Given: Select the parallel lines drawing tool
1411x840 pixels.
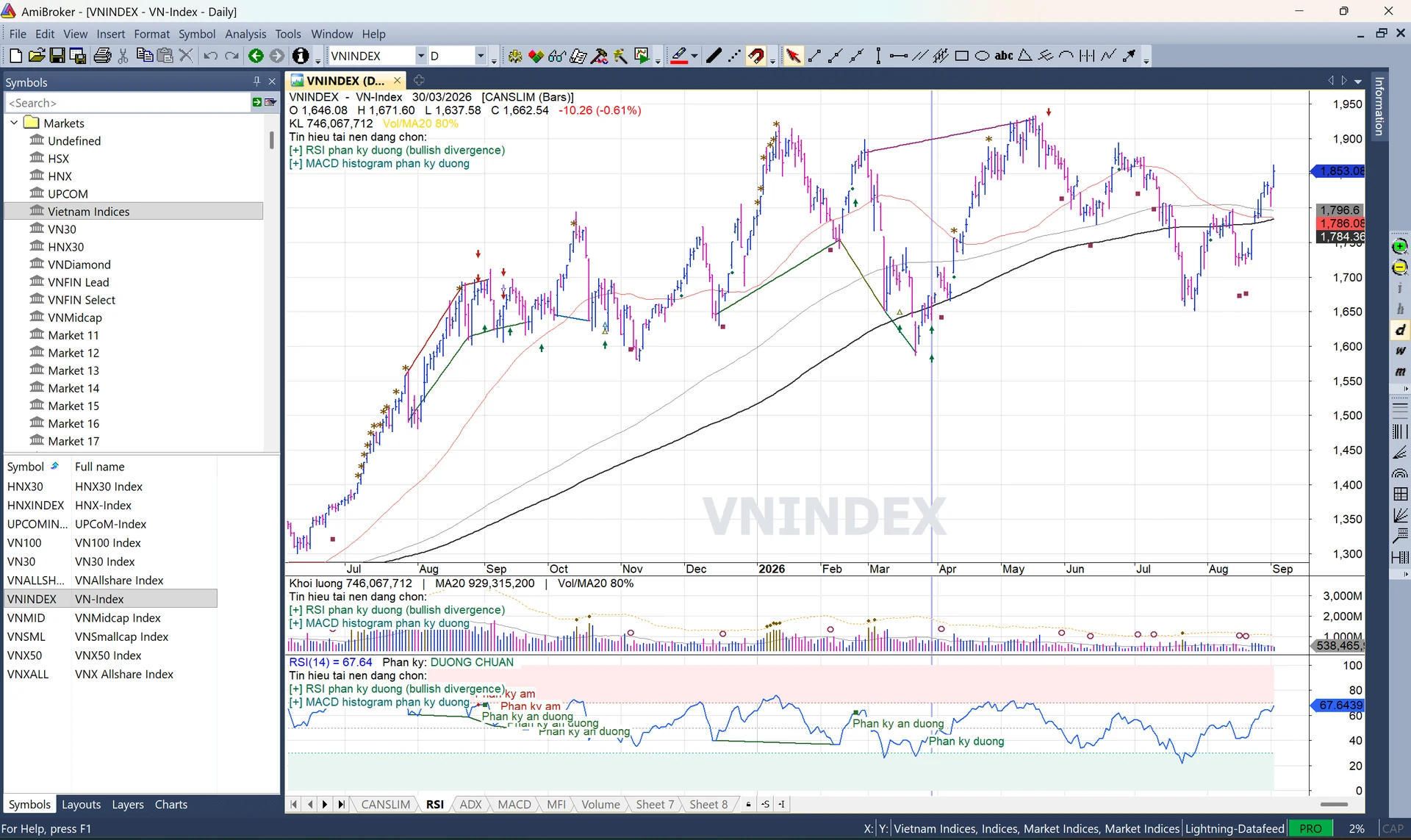Looking at the screenshot, I should (x=919, y=56).
